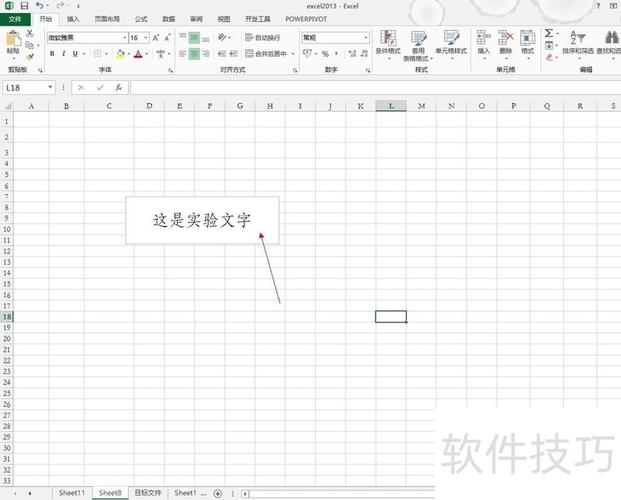Toggle Middle Align button
This screenshot has height=500, width=621.
[194, 38]
